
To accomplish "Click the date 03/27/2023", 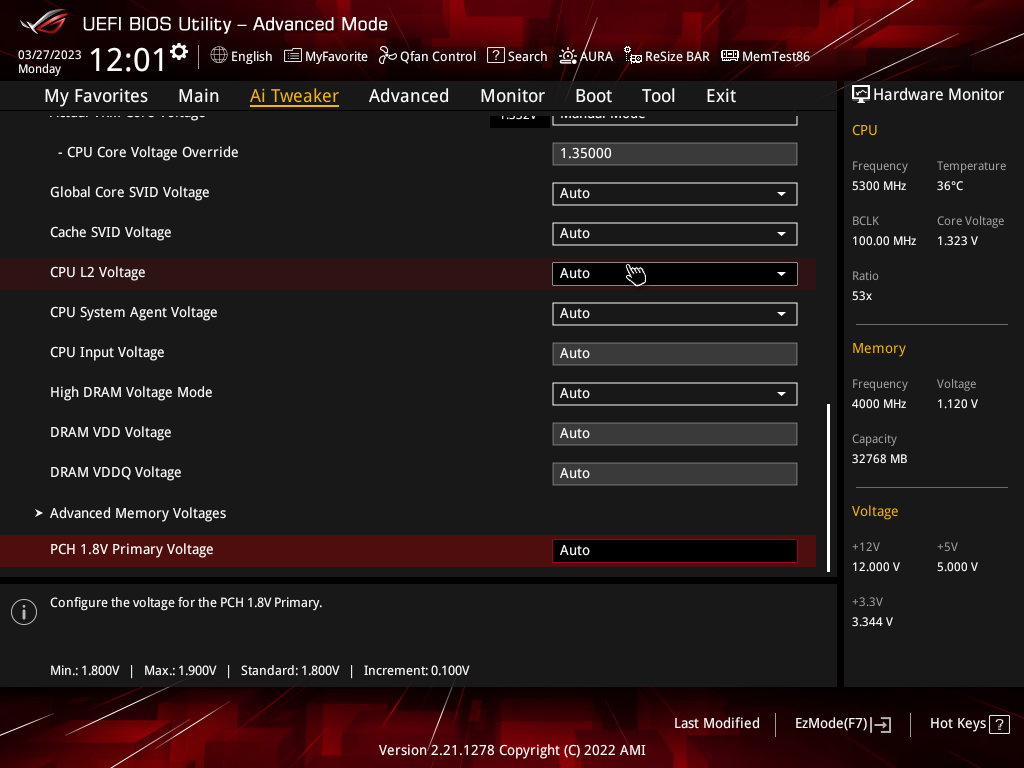I will pos(50,55).
